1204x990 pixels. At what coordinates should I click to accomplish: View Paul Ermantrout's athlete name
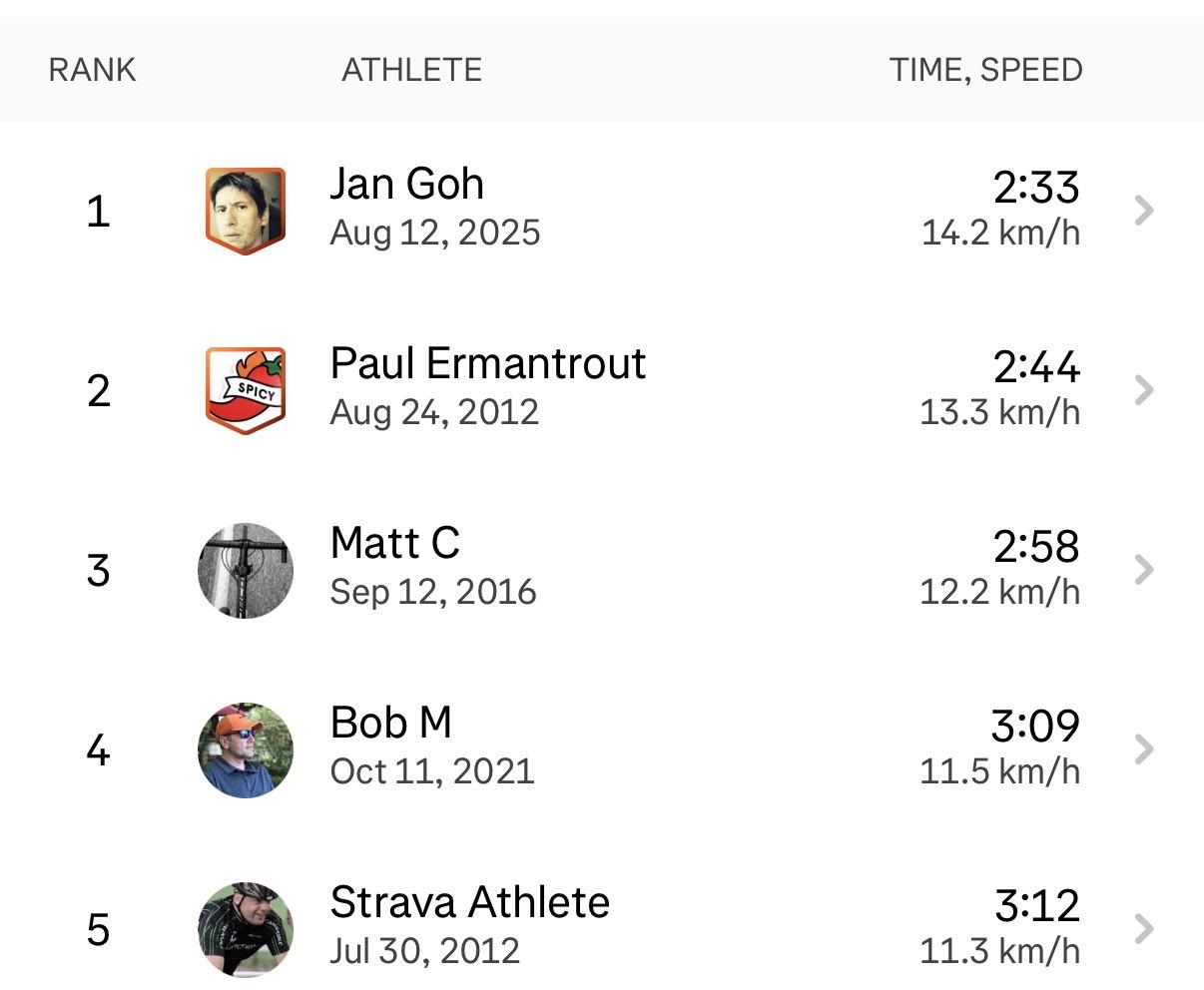(487, 364)
